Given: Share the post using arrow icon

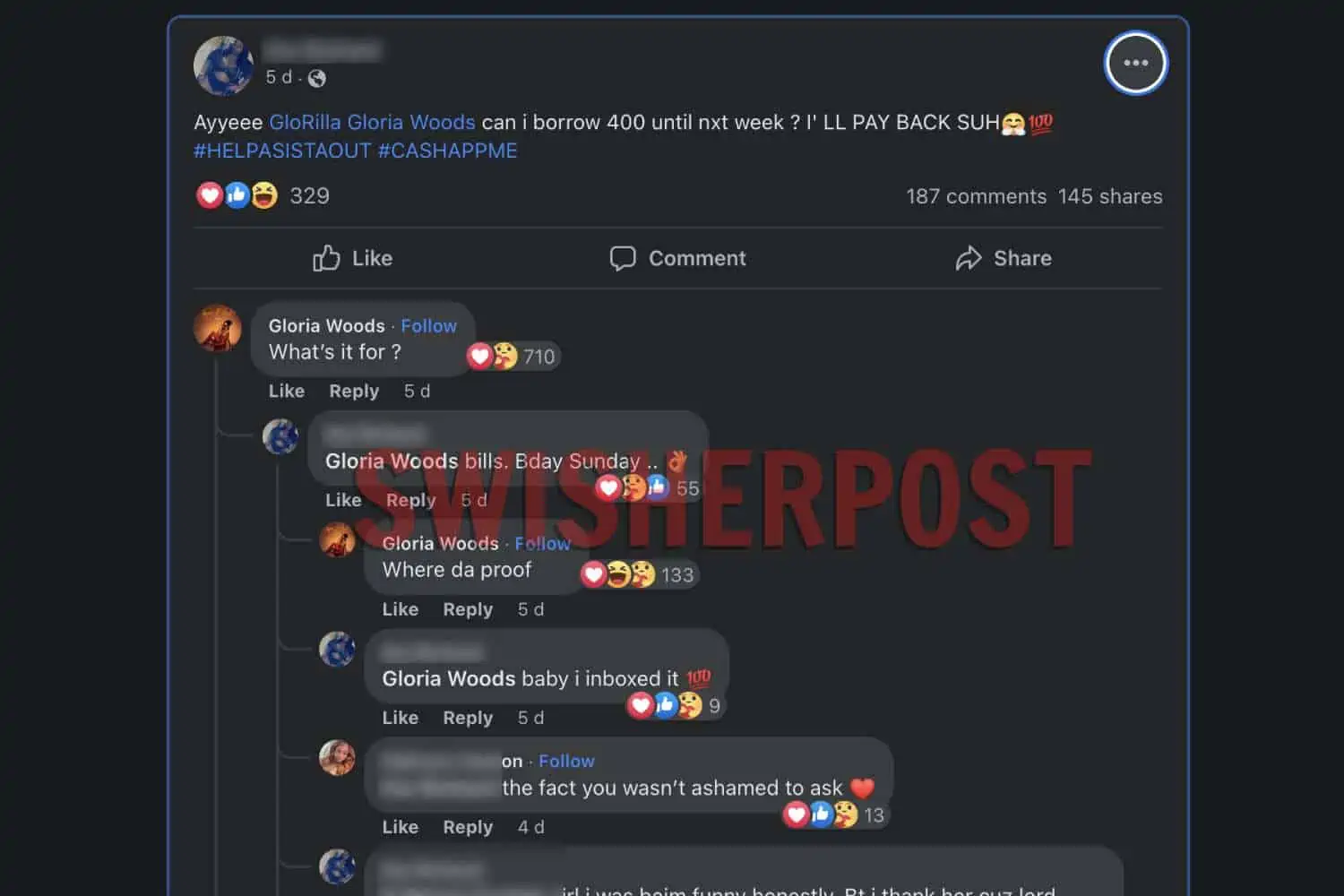Looking at the screenshot, I should (1004, 258).
